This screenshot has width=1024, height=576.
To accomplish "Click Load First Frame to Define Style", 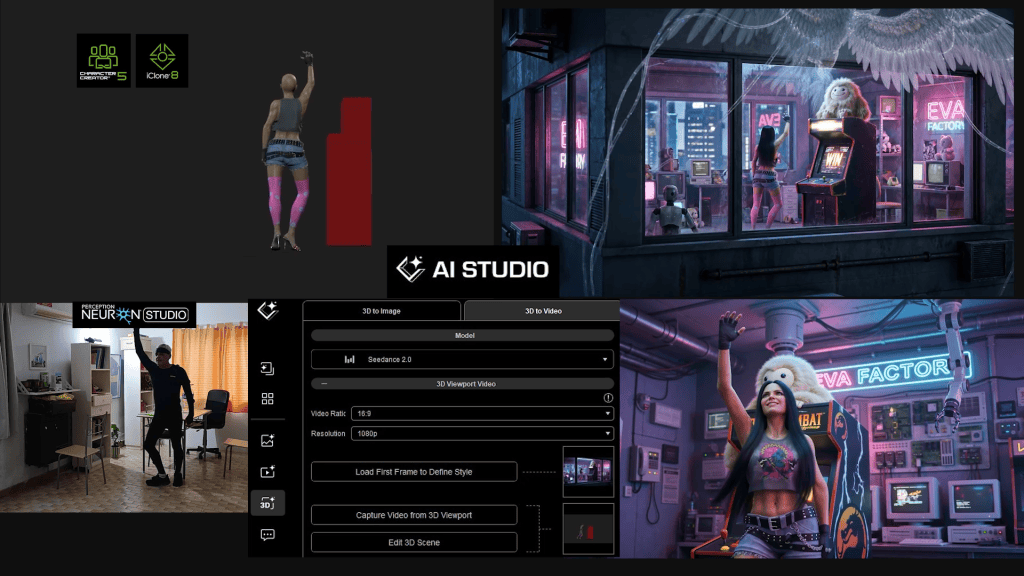I will point(414,472).
